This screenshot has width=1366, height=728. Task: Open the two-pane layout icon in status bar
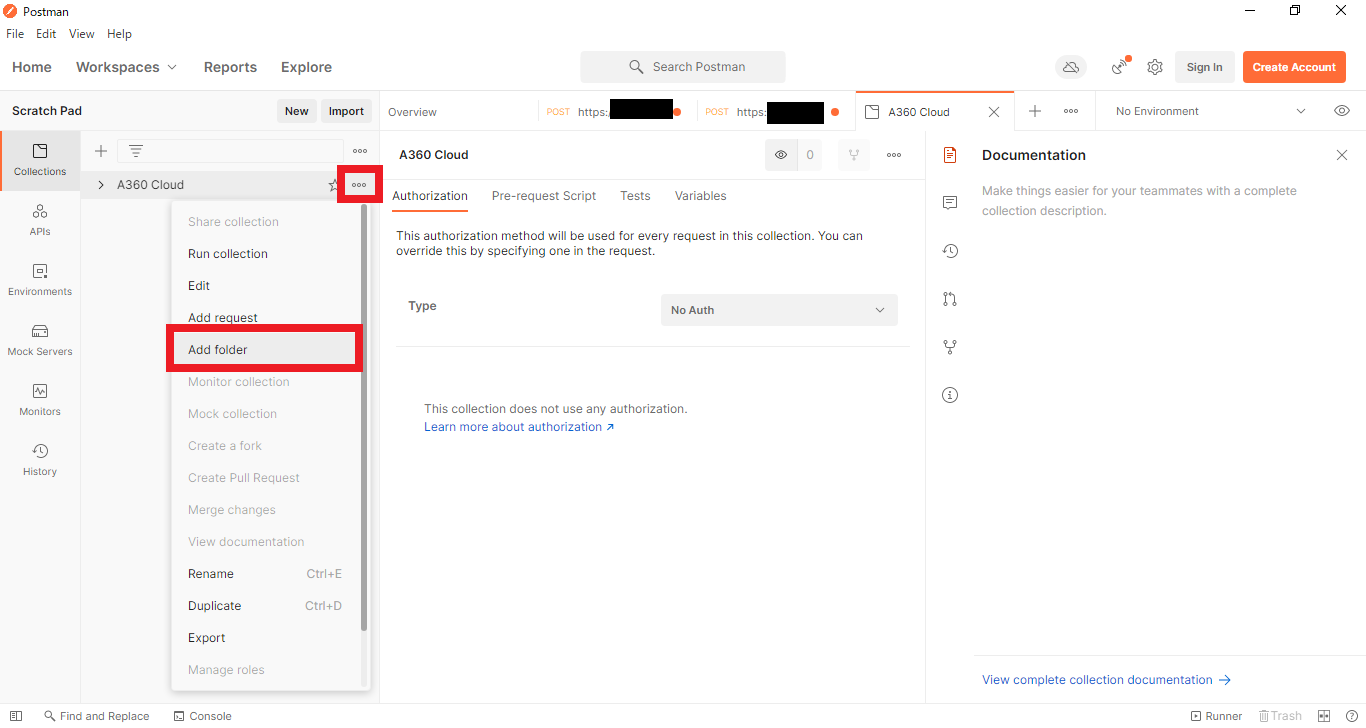(x=1324, y=716)
